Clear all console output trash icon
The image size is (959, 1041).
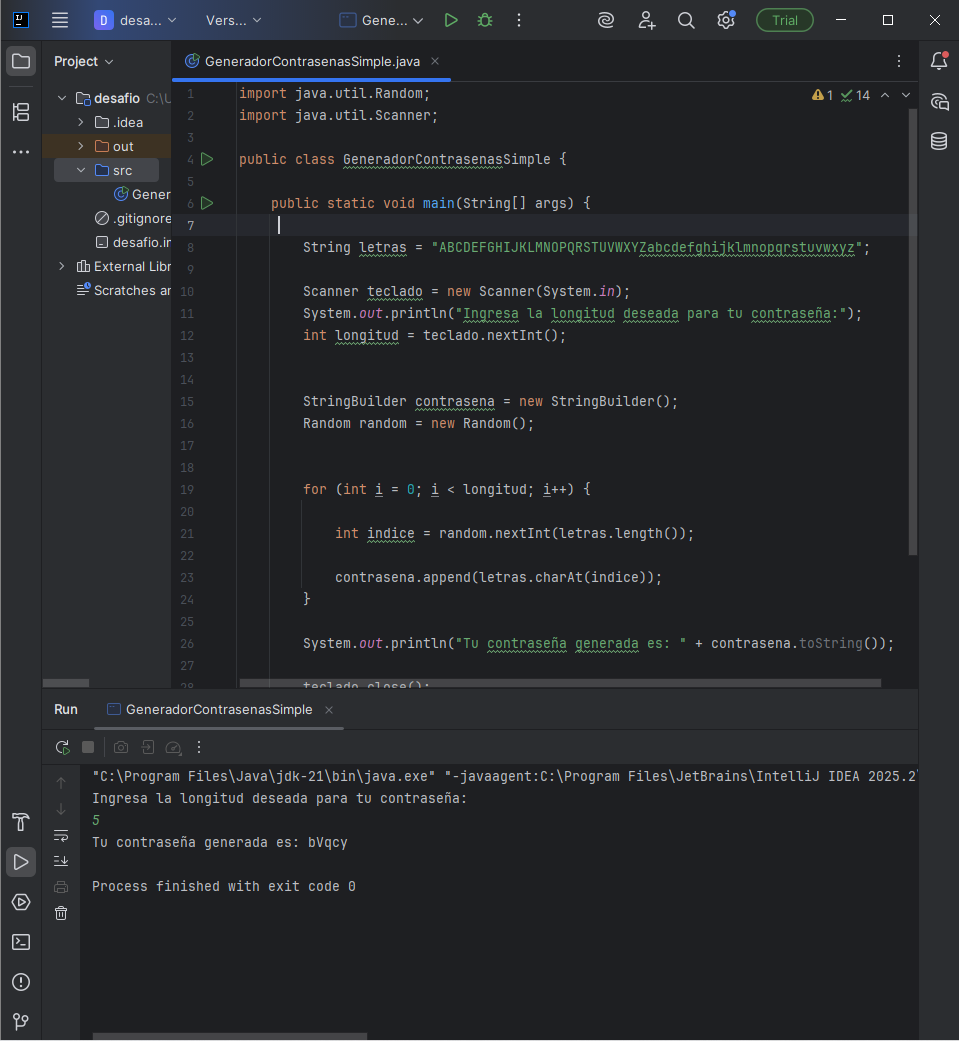tap(61, 914)
